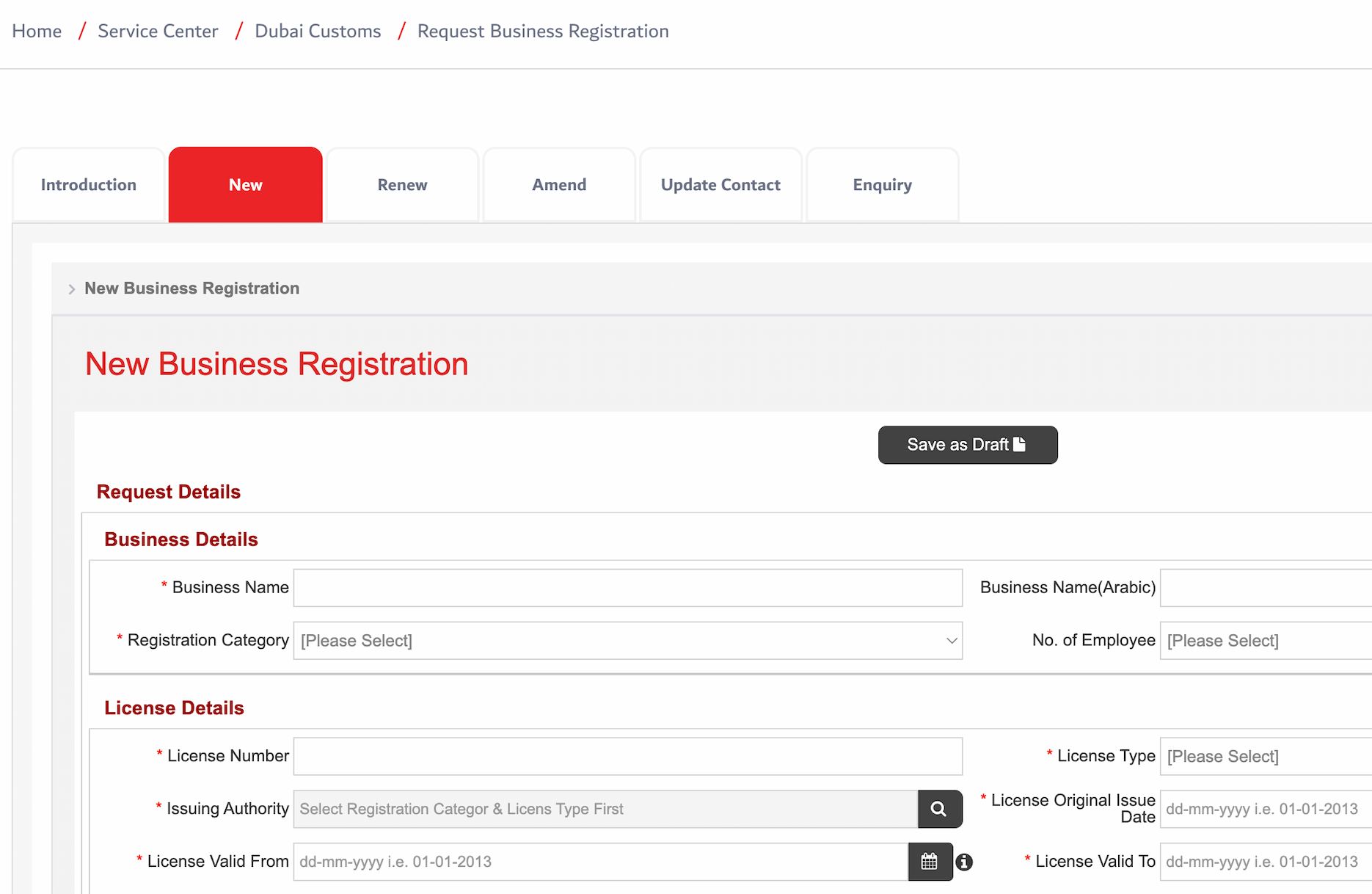Screen dimensions: 1372x894
Task: Click the Issuing Authority label
Action: (x=227, y=808)
